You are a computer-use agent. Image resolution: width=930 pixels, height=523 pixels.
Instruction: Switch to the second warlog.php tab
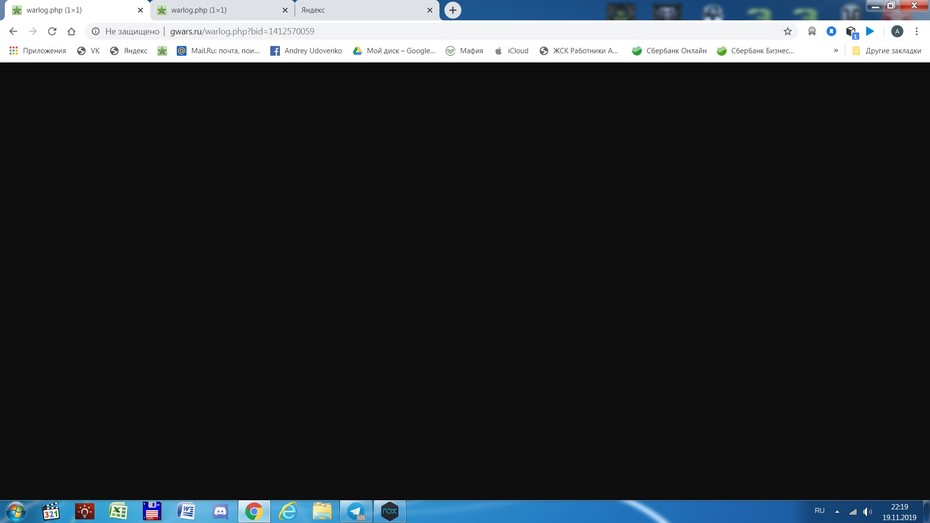(221, 10)
